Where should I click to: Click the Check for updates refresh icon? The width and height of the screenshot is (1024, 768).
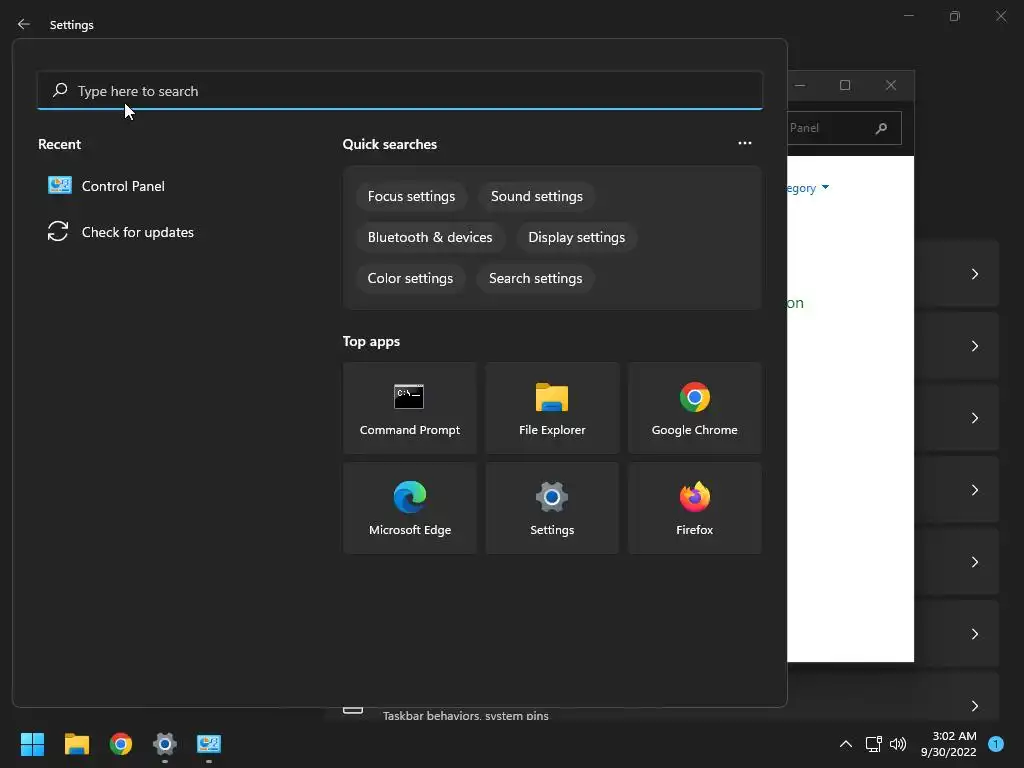57,231
